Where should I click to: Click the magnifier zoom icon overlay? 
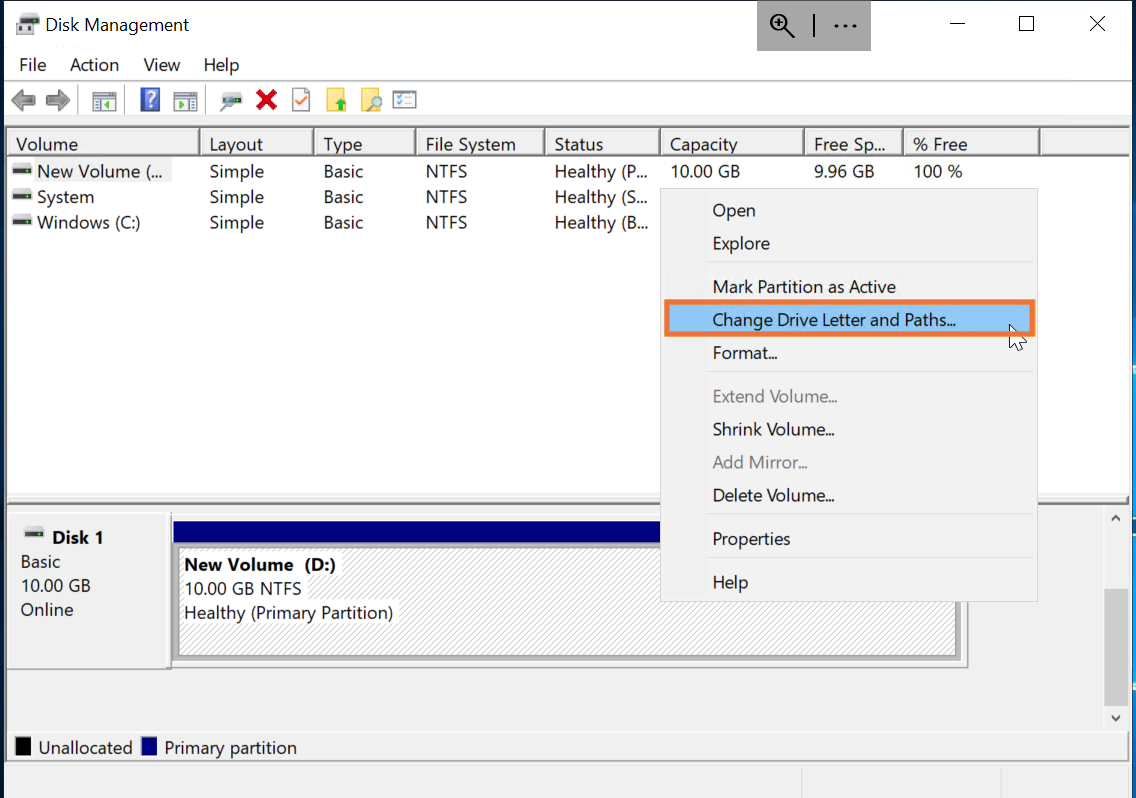tap(782, 25)
